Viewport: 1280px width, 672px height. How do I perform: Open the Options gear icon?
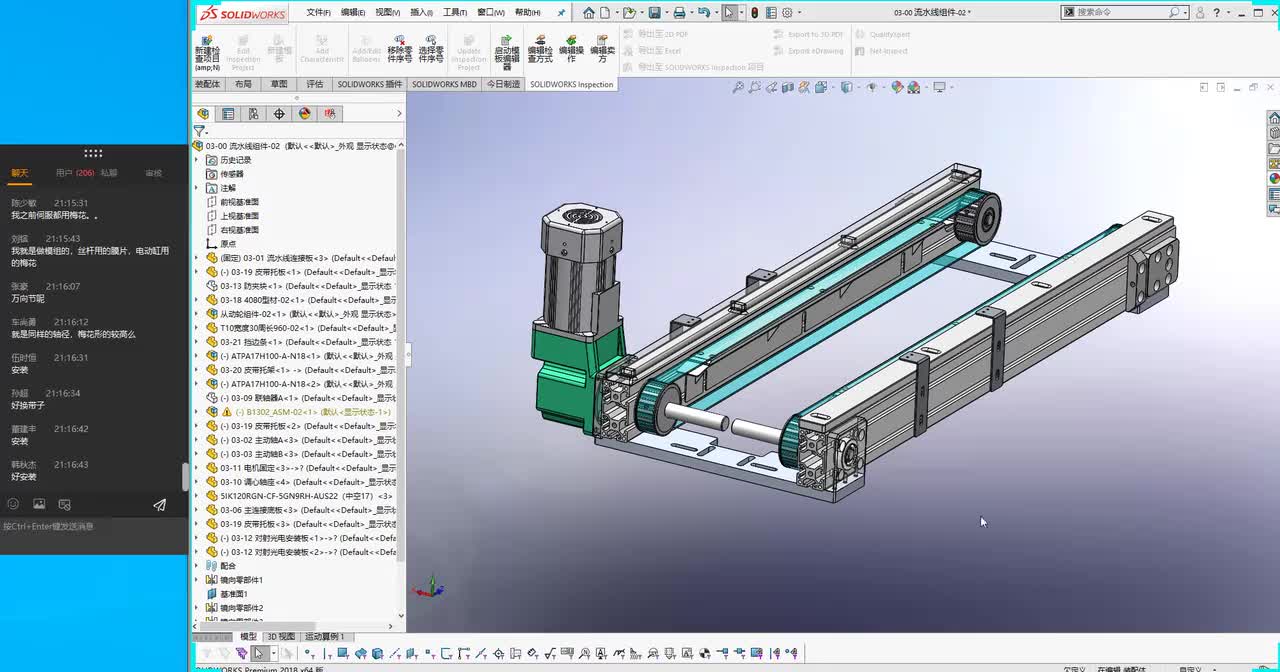[787, 13]
